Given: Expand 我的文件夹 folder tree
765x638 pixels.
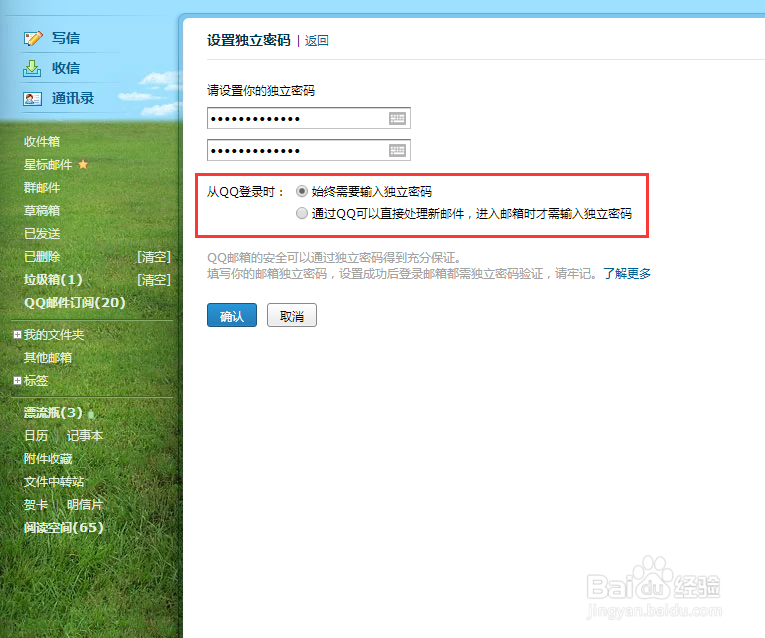Looking at the screenshot, I should click(17, 335).
